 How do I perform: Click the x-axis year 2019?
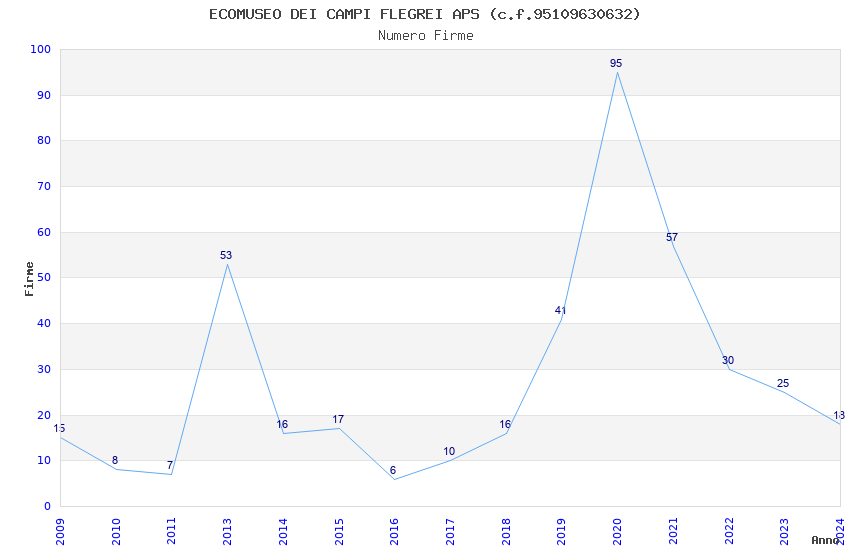(562, 531)
